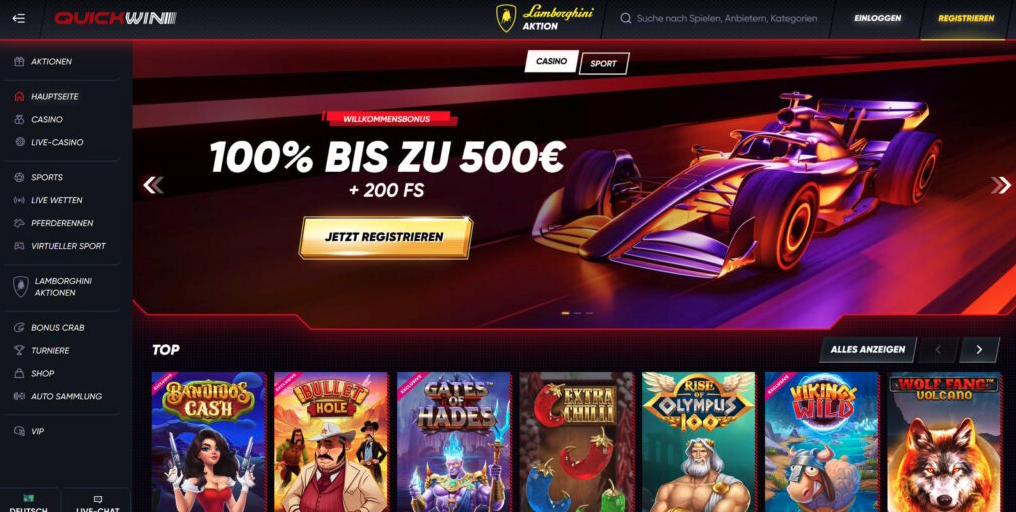Screen dimensions: 1016x512
Task: Show previous banner slide with left arrow
Action: coord(153,185)
